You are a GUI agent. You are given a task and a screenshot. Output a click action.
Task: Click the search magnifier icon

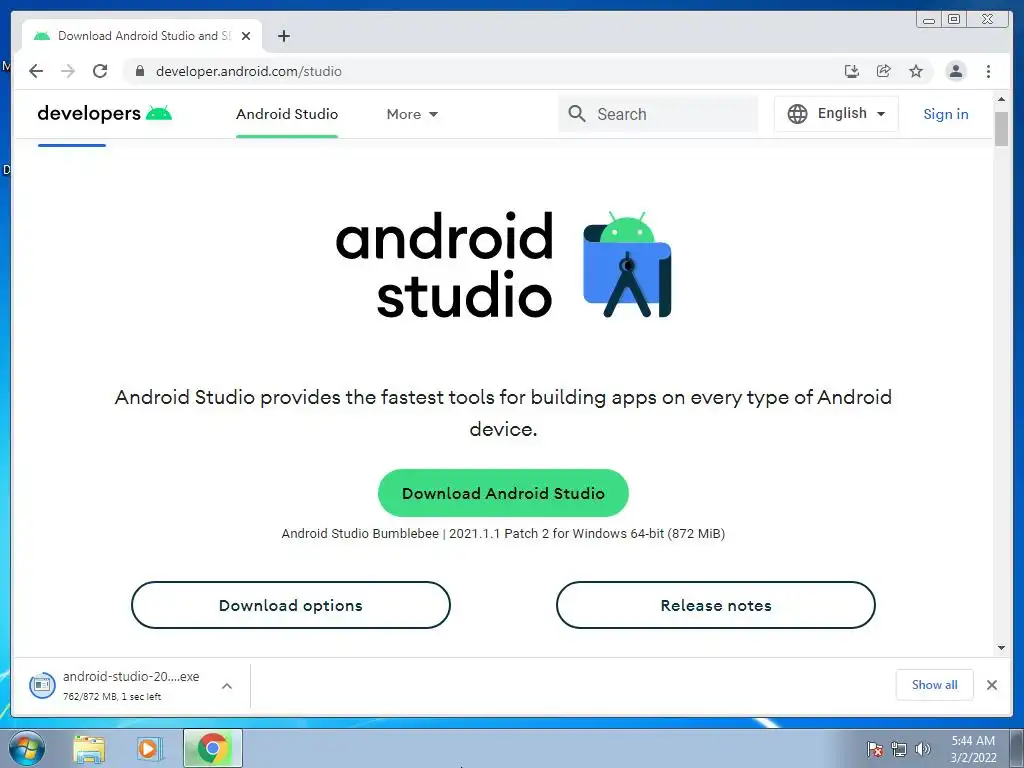tap(577, 114)
